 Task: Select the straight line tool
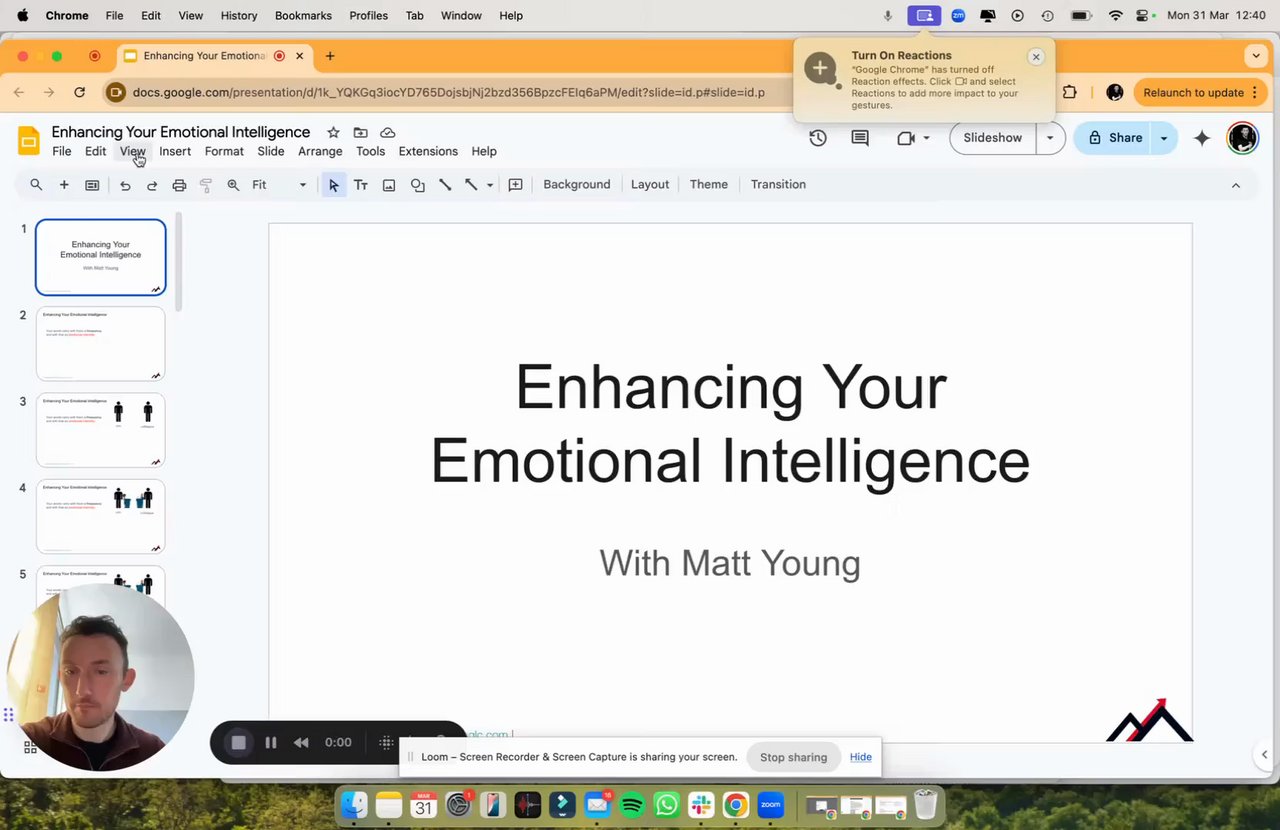pyautogui.click(x=445, y=185)
